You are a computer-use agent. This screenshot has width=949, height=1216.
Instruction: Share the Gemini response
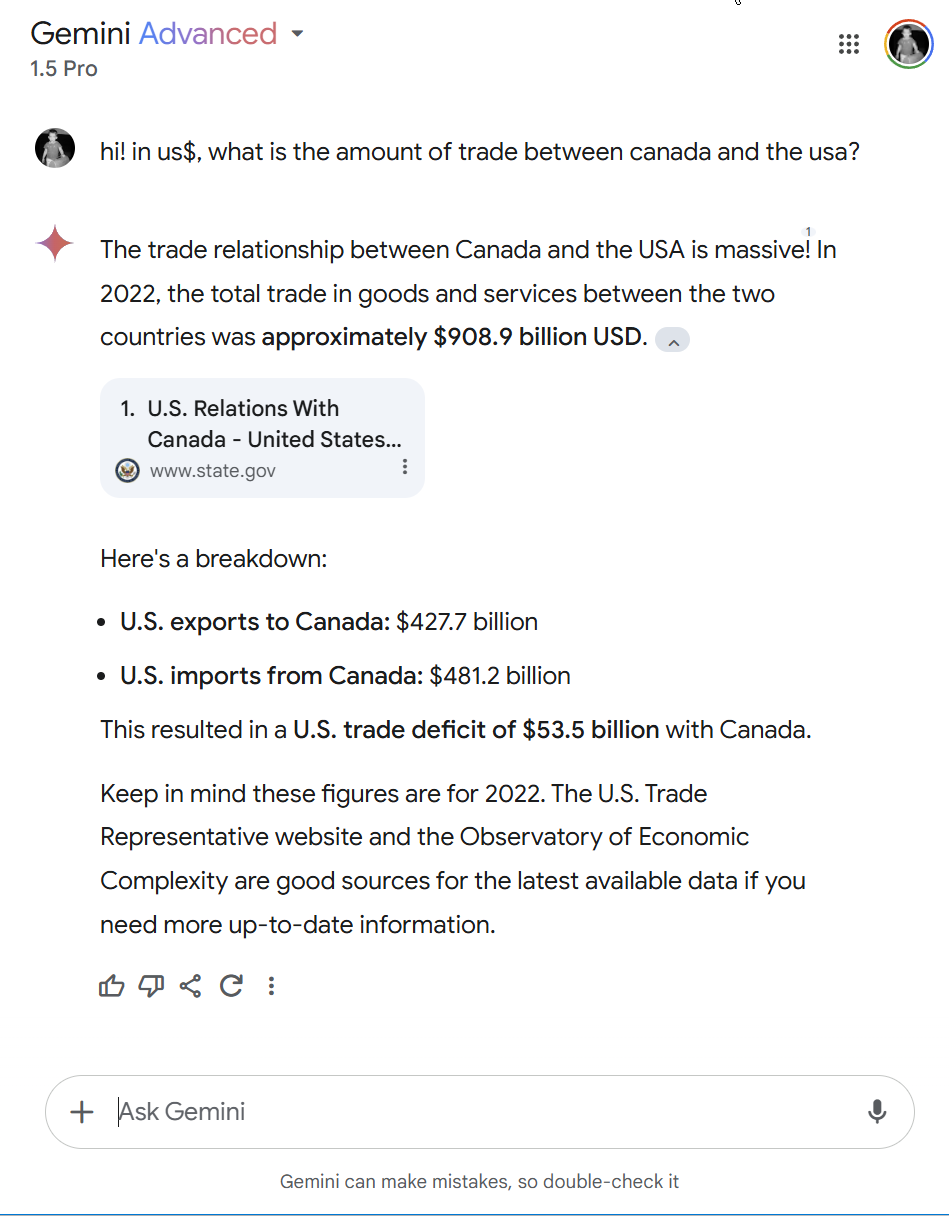tap(190, 987)
